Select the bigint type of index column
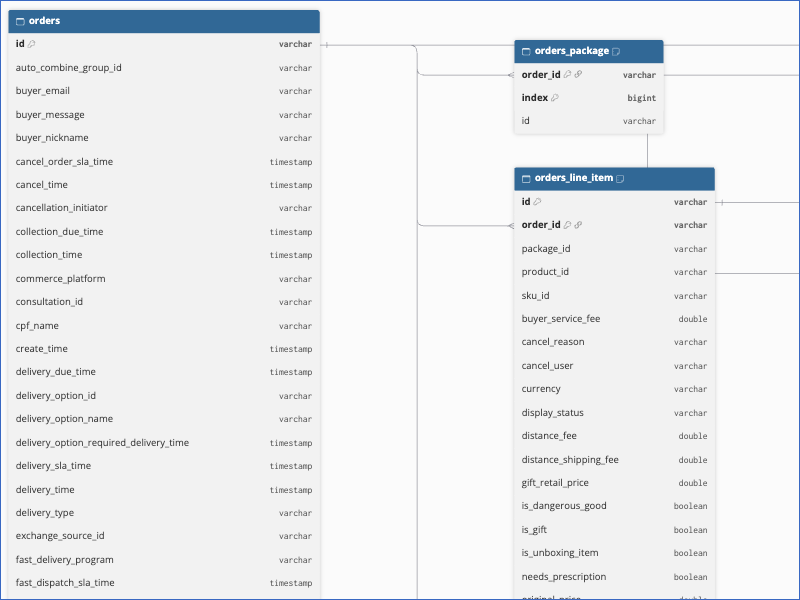The height and width of the screenshot is (600, 800). pyautogui.click(x=641, y=98)
